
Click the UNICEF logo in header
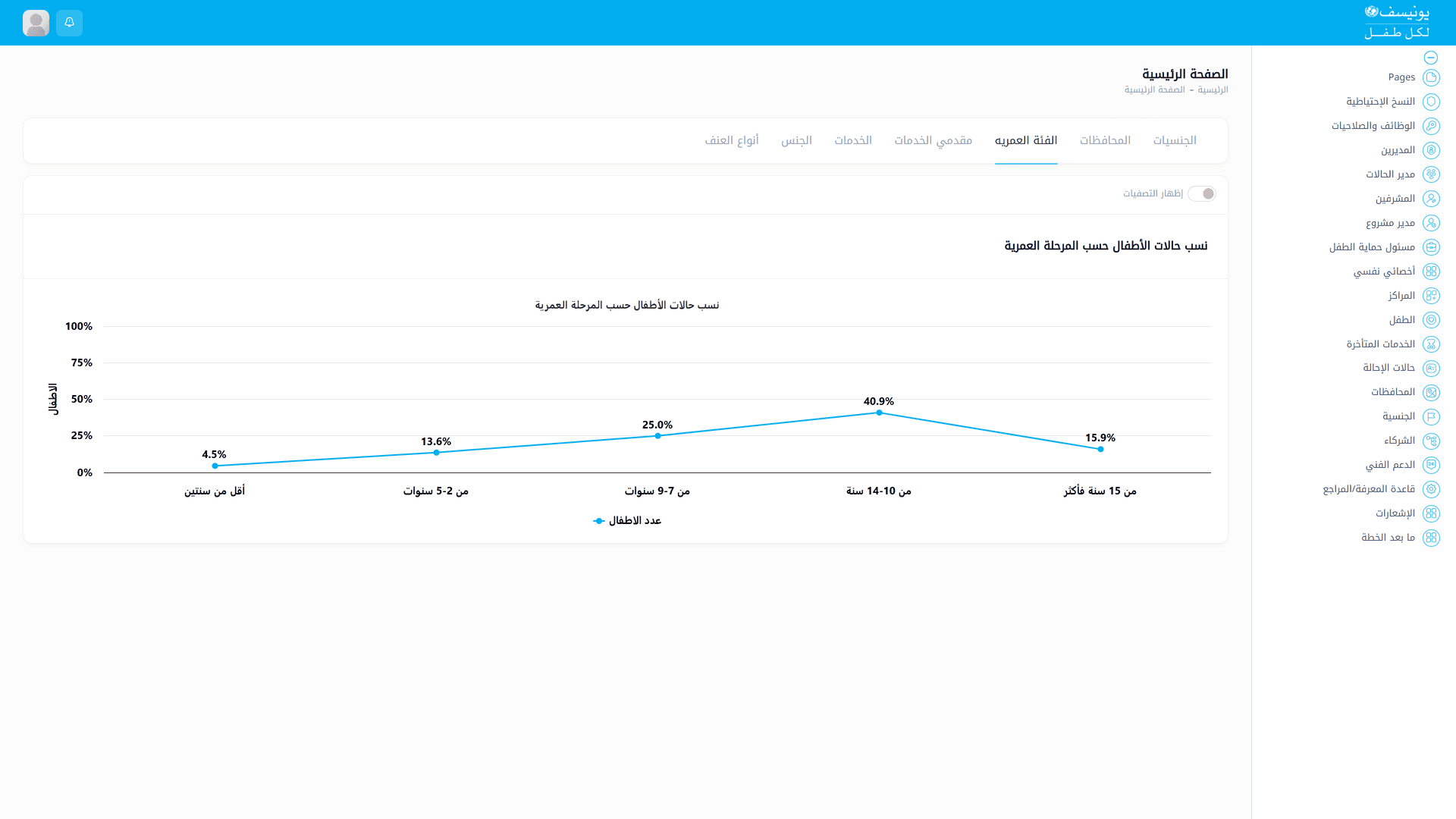point(1397,22)
